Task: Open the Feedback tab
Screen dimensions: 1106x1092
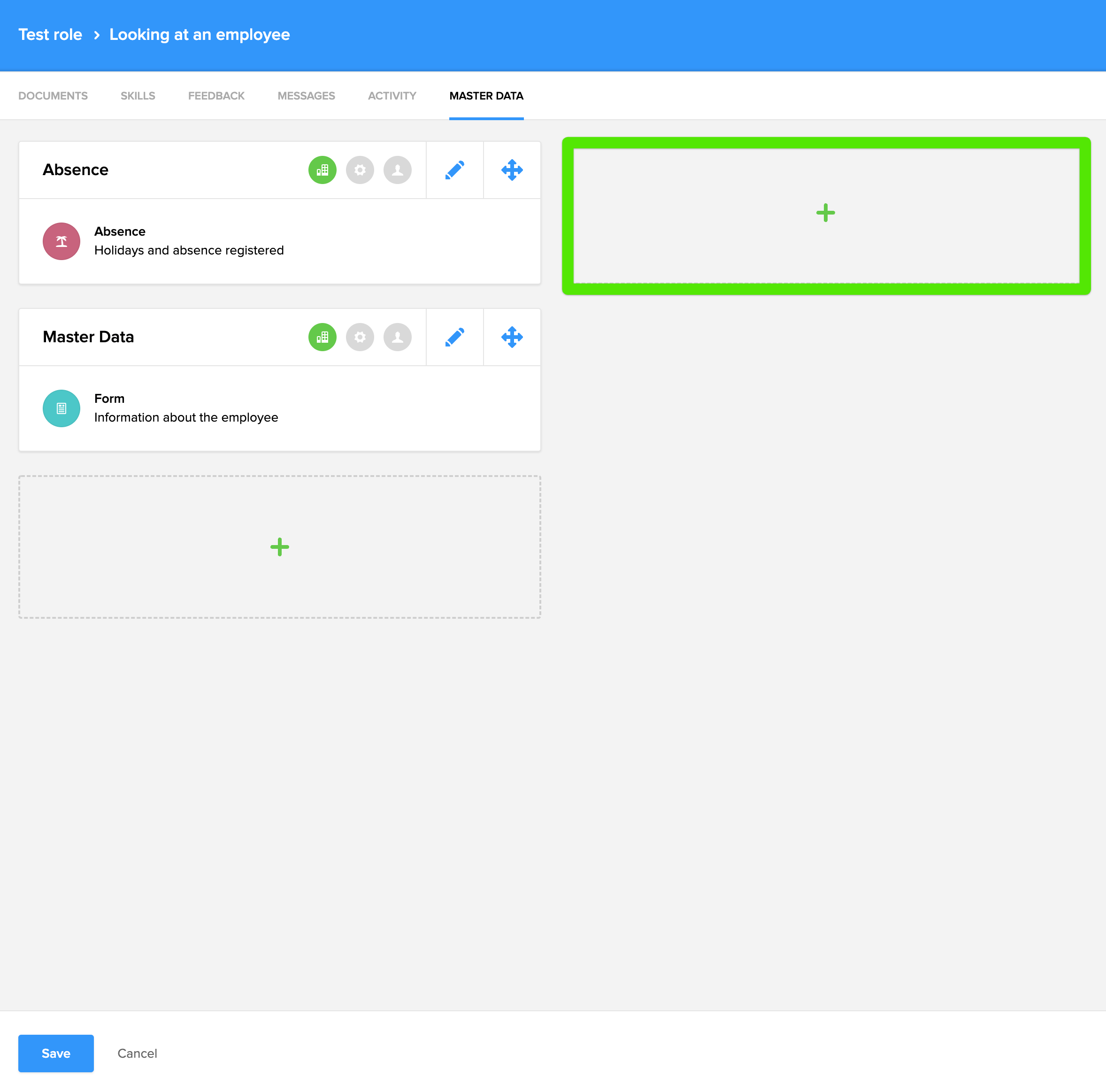Action: (216, 96)
